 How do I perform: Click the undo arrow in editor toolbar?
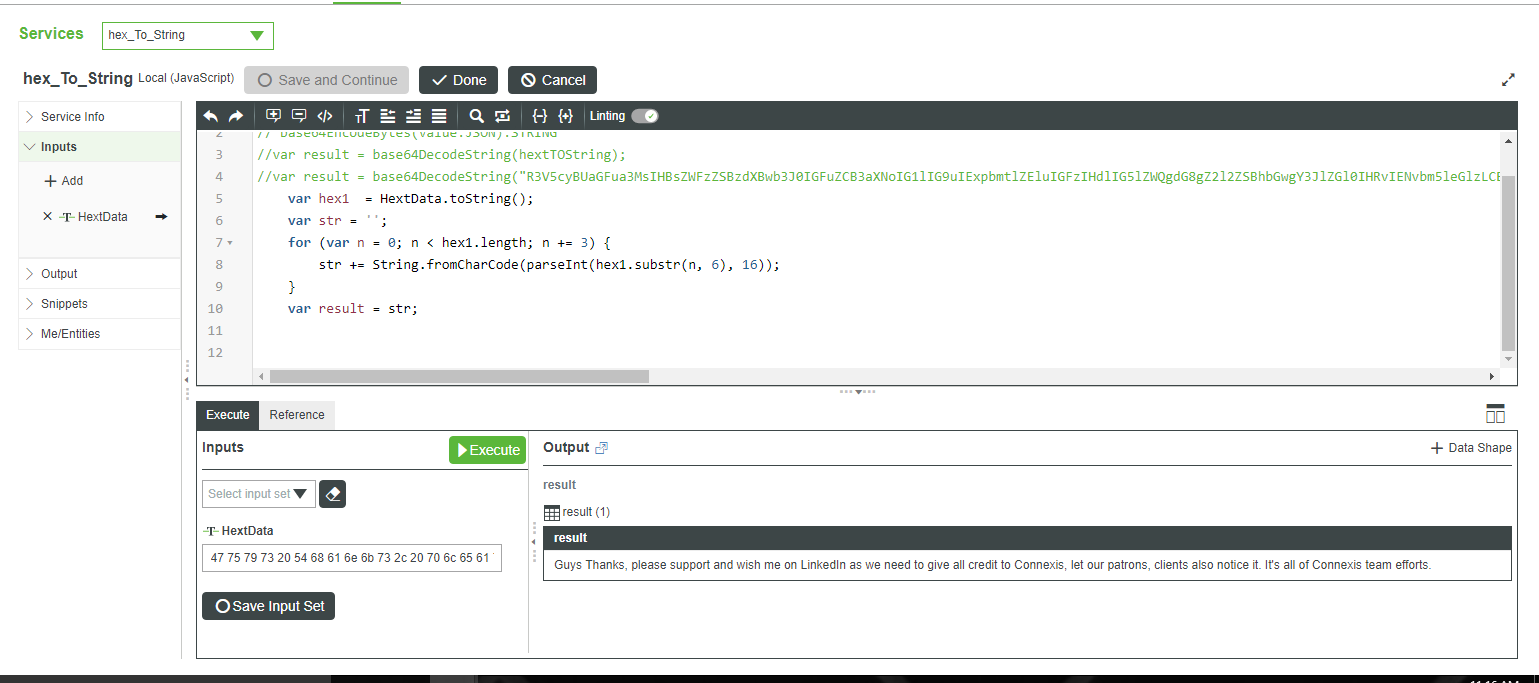(x=211, y=116)
